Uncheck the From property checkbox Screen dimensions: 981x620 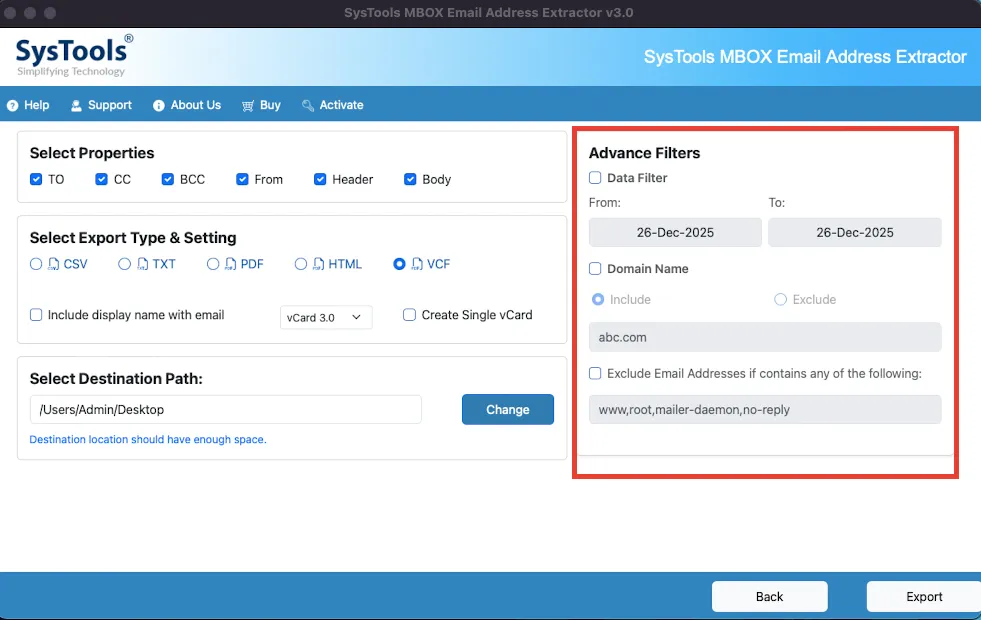coord(242,180)
